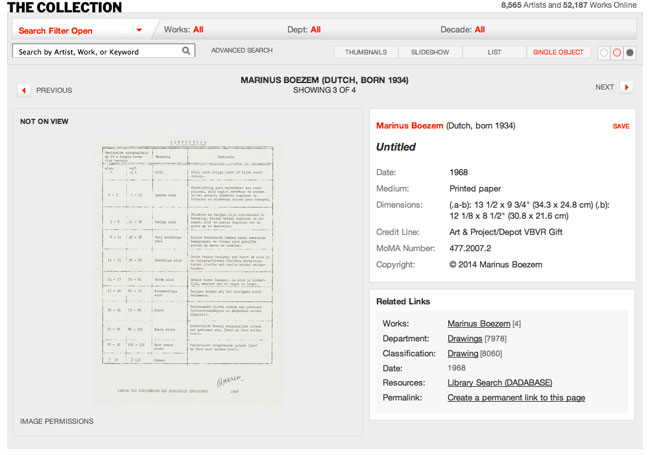
Task: Open Library Search (DADABASE) link
Action: tap(500, 382)
